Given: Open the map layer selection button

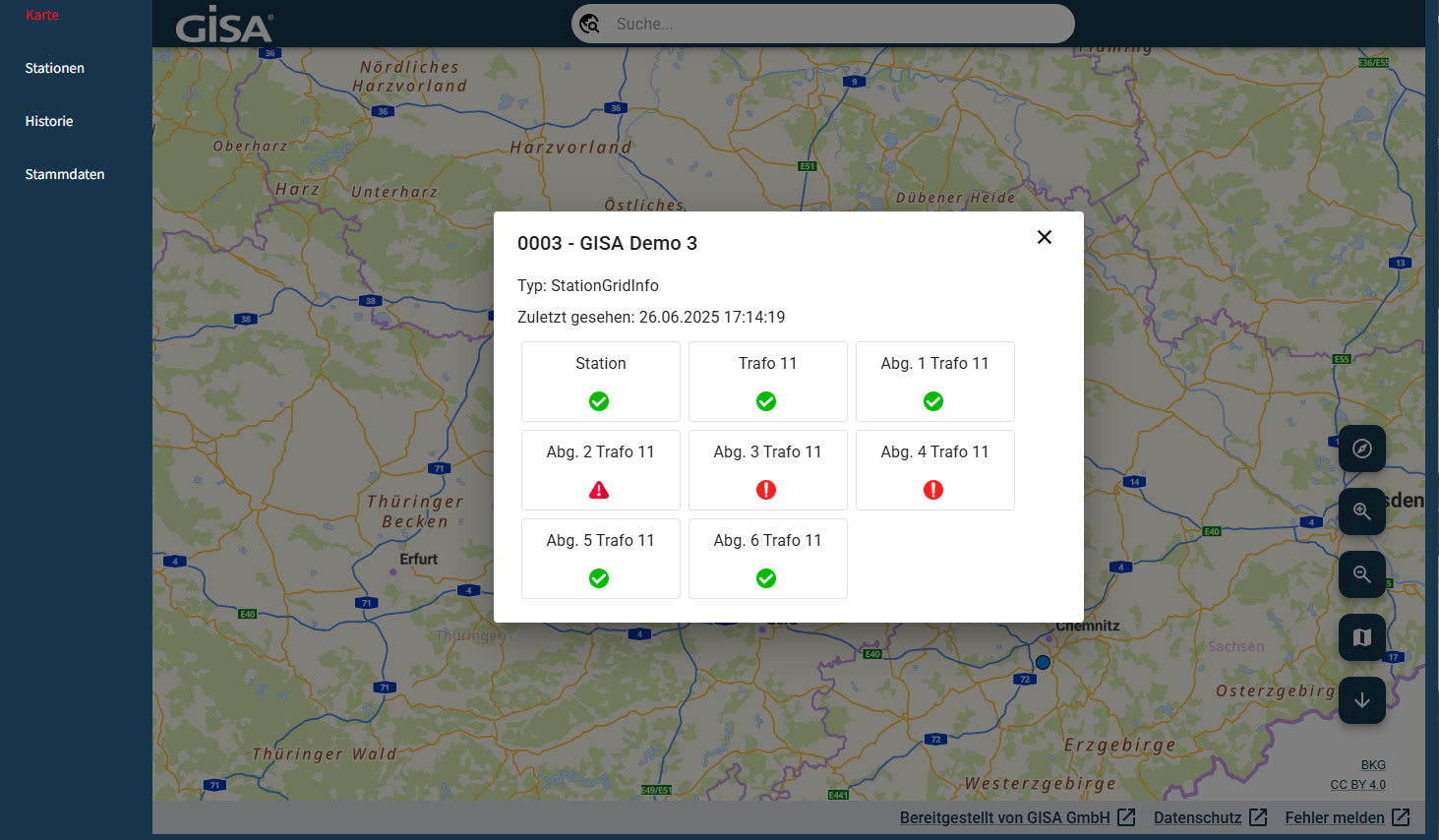Looking at the screenshot, I should pyautogui.click(x=1361, y=637).
